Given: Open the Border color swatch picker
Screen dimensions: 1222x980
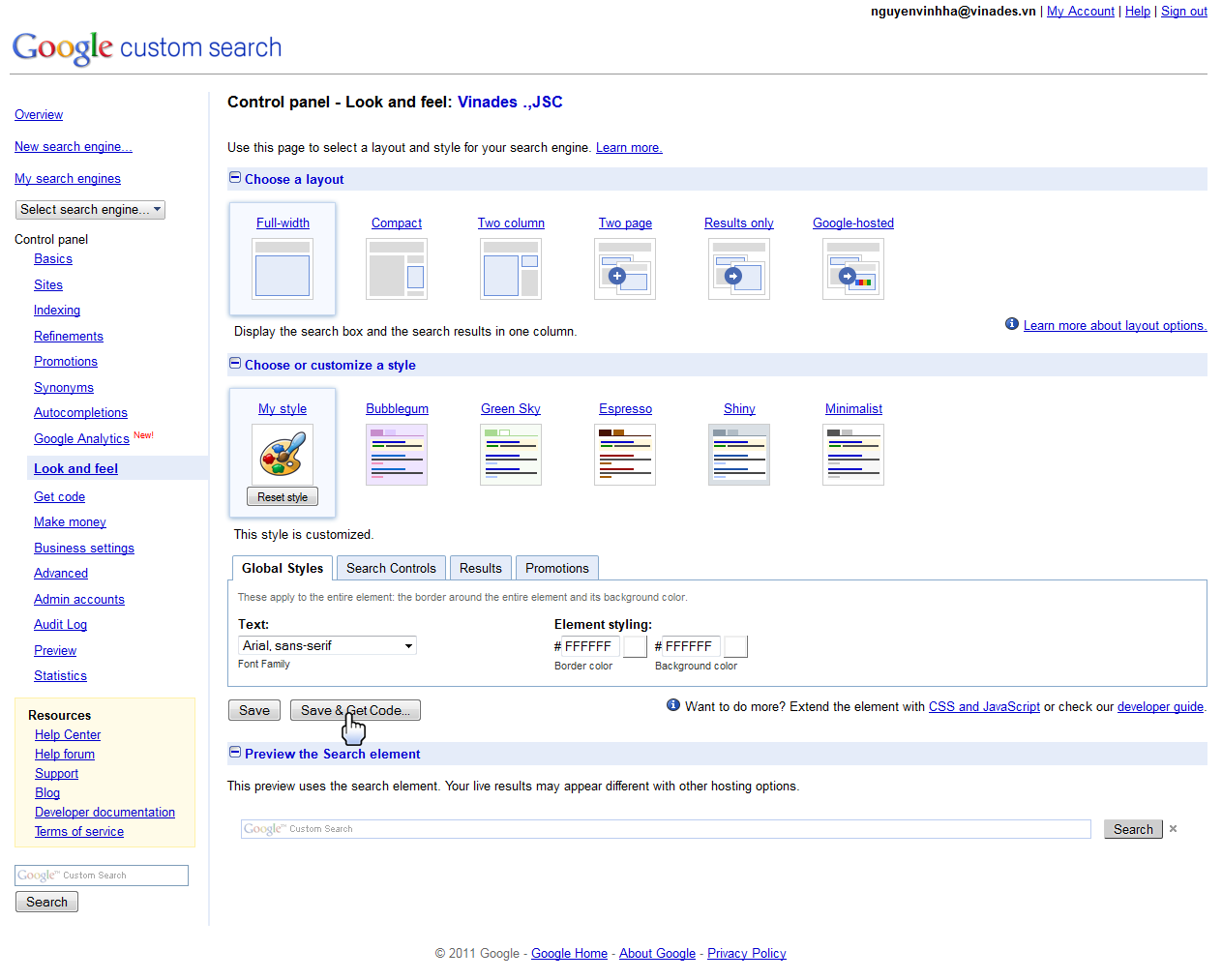Looking at the screenshot, I should (x=635, y=646).
